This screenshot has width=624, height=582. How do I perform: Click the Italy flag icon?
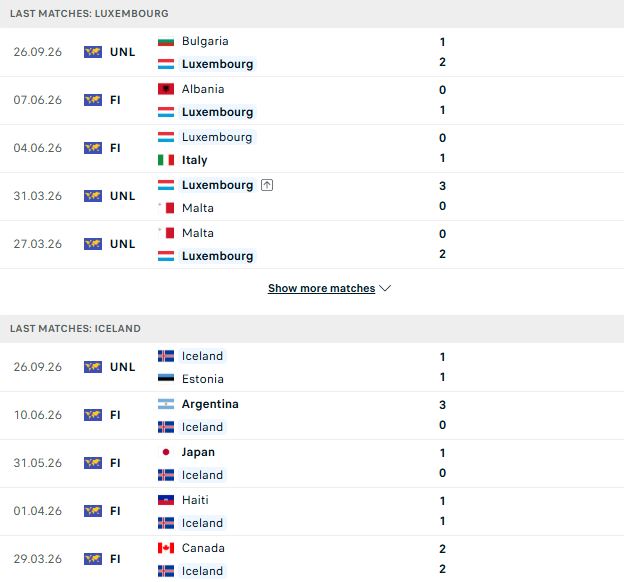click(x=166, y=160)
